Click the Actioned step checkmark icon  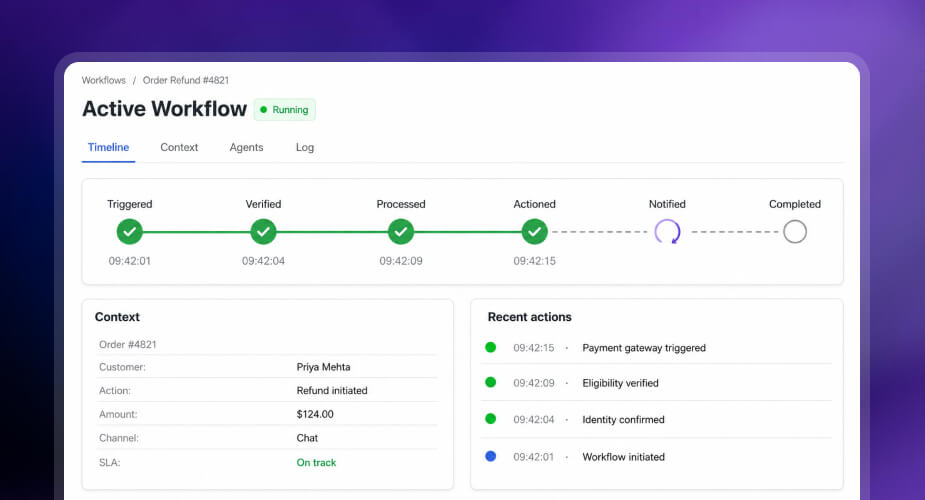click(x=534, y=232)
